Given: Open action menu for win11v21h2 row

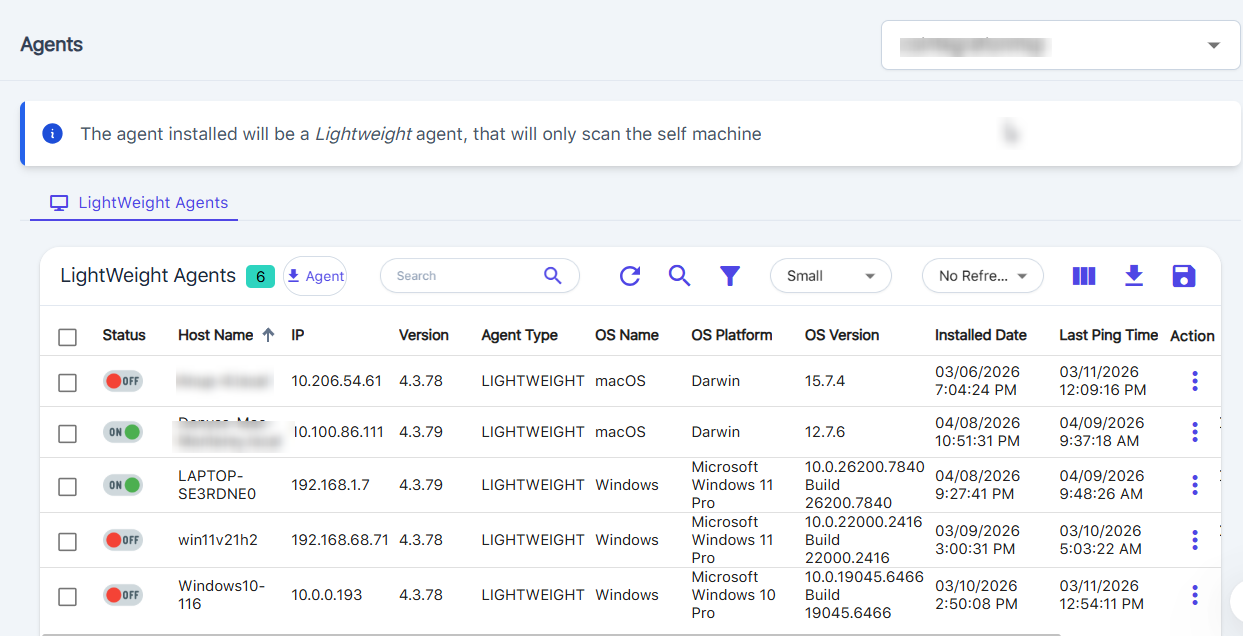Looking at the screenshot, I should click(x=1195, y=540).
